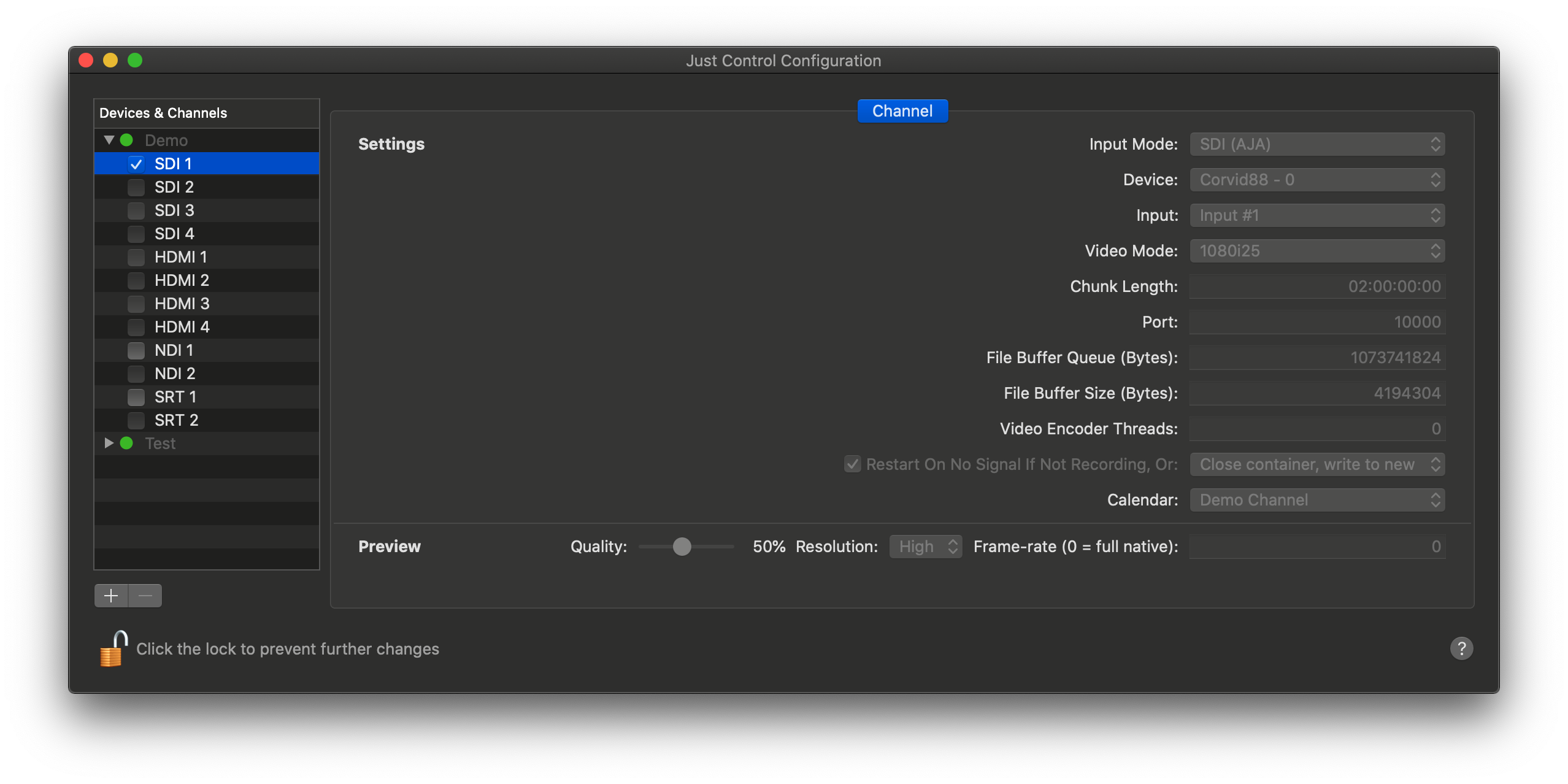Screen dimensions: 1568x784
Task: Open the Input Mode dropdown
Action: coord(1317,144)
